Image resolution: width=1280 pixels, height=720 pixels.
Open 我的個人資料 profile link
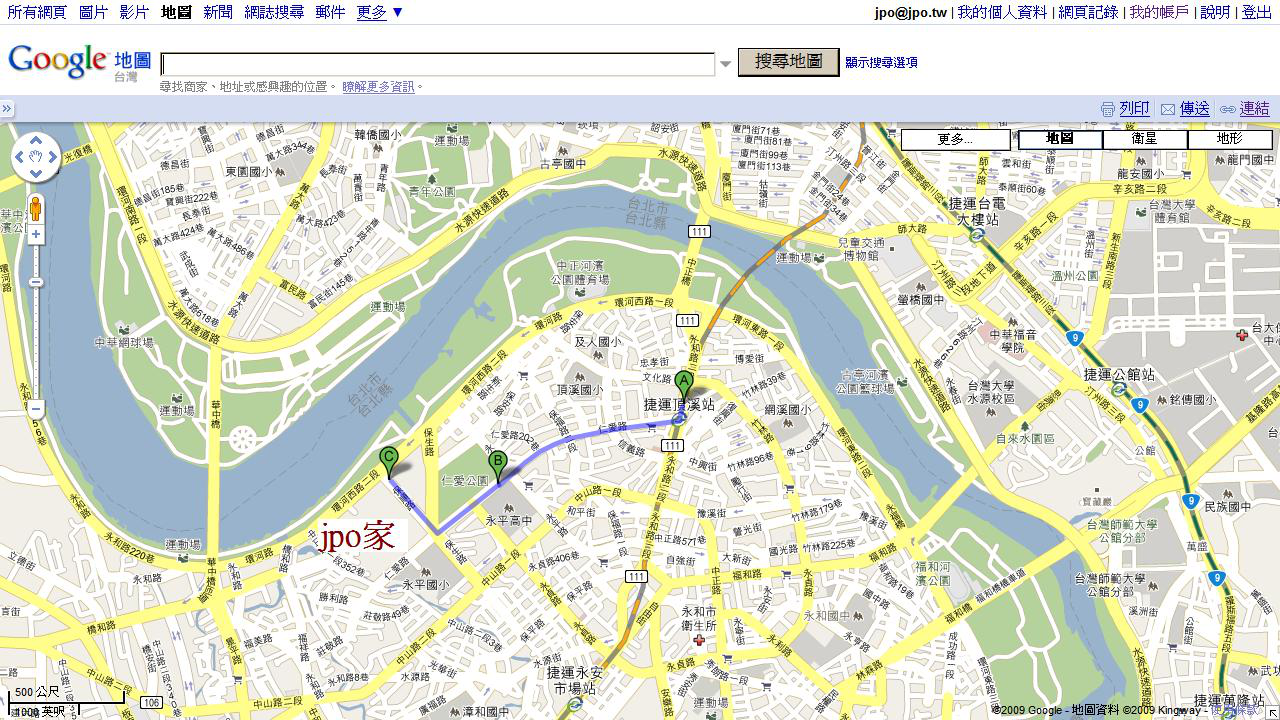(x=1002, y=12)
